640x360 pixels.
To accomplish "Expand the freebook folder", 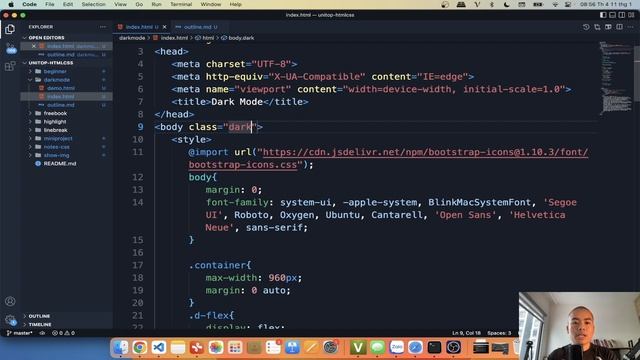I will (x=55, y=113).
